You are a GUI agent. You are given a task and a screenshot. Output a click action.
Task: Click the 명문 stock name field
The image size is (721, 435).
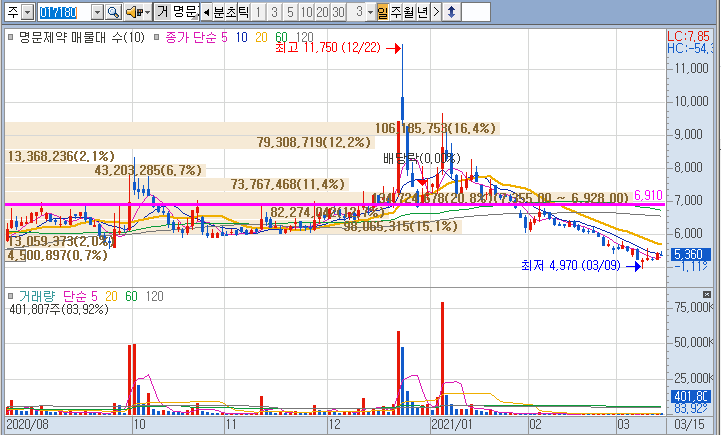(185, 12)
